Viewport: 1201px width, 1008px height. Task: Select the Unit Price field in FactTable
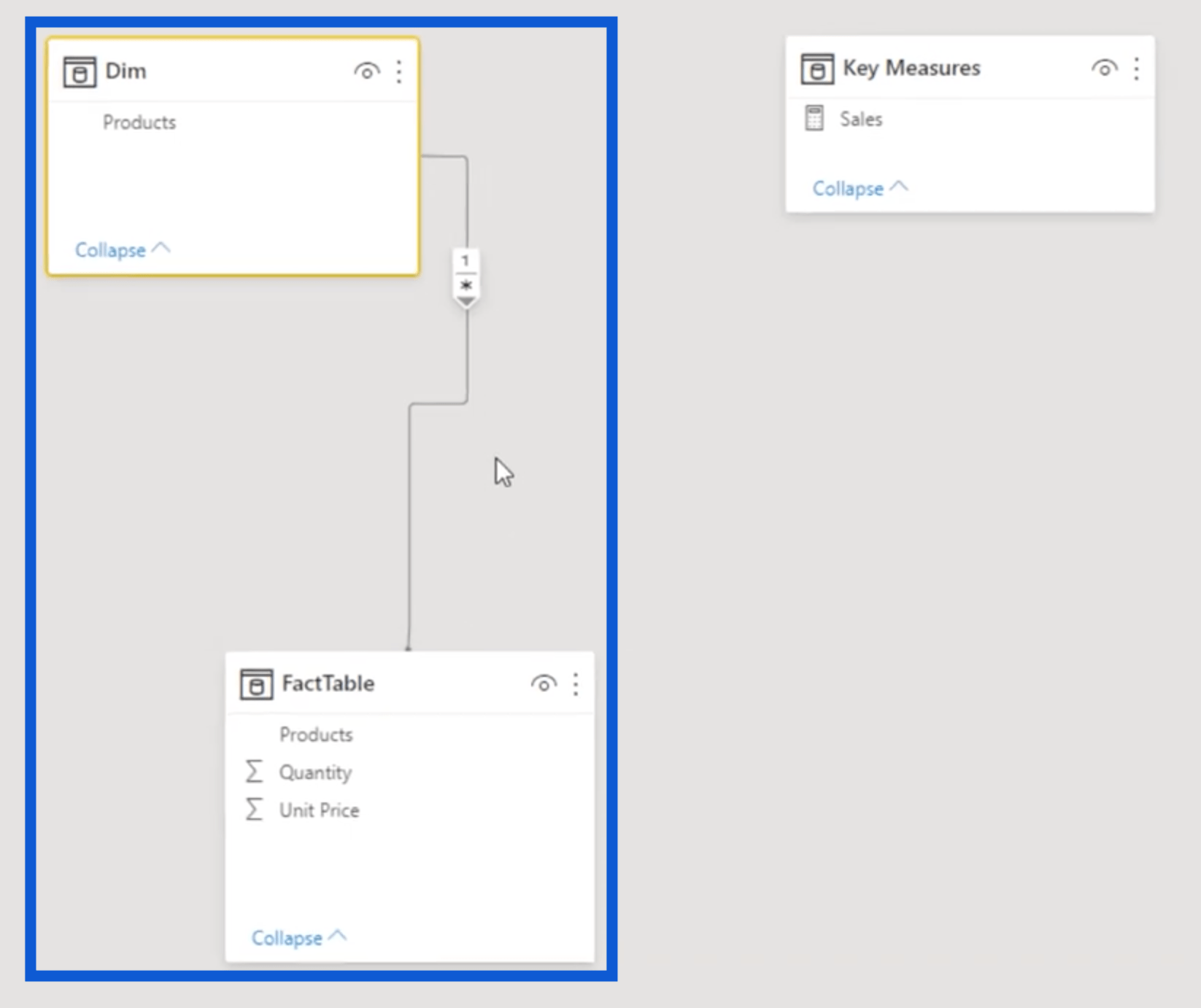319,810
